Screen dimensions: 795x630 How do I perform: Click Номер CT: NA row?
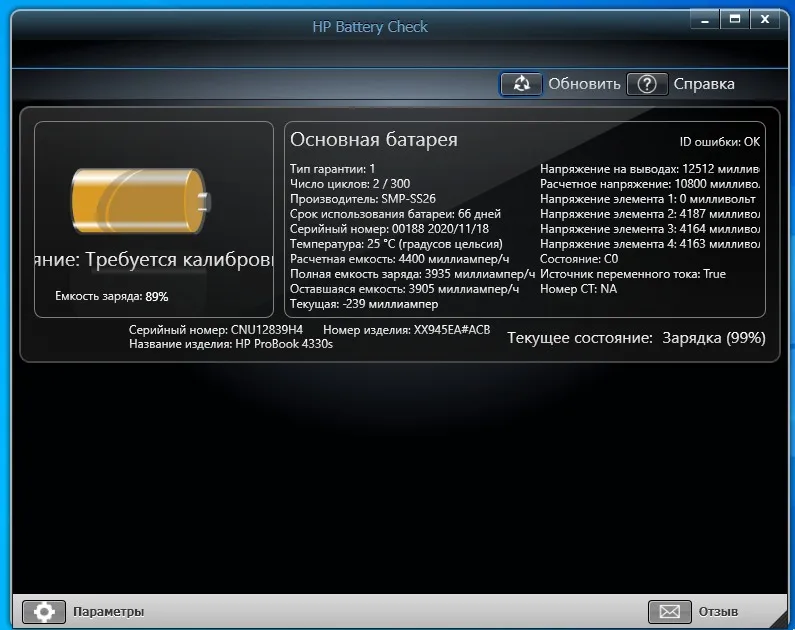(579, 289)
